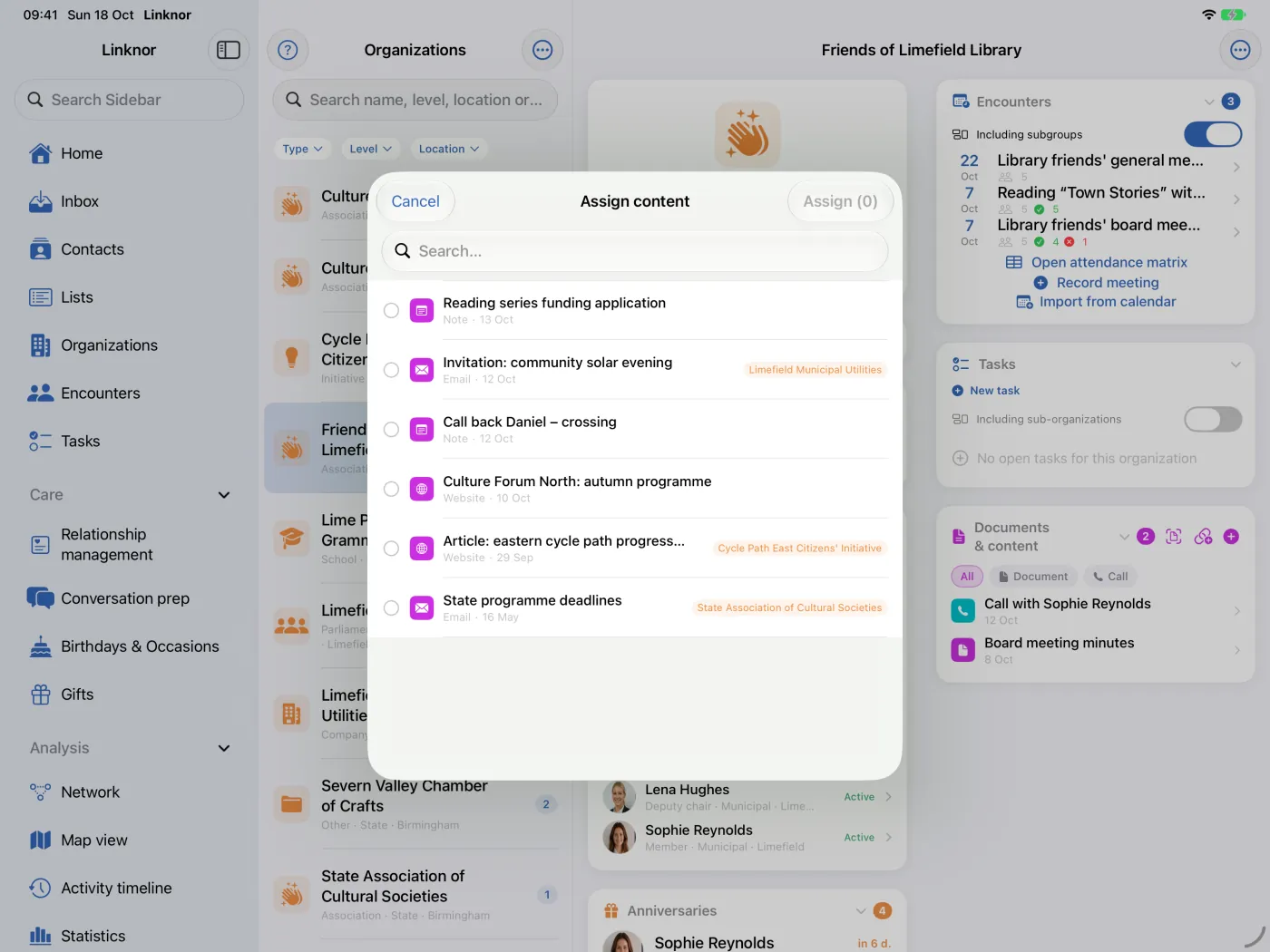Enable the Including sub-organizations switch
Viewport: 1270px width, 952px height.
[x=1213, y=419]
